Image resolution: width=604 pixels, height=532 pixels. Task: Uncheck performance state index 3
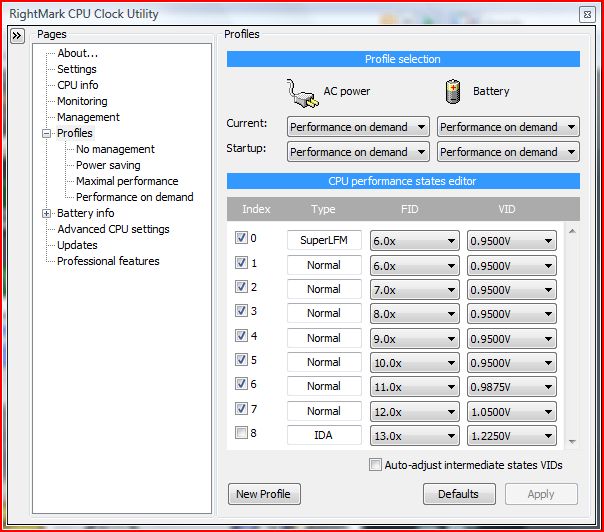[x=241, y=310]
